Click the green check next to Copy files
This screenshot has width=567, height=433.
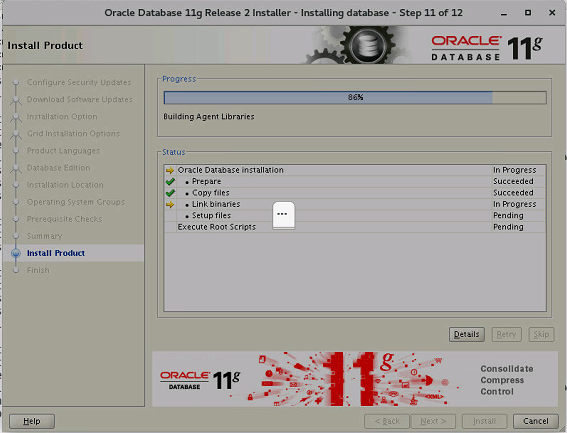click(x=170, y=193)
